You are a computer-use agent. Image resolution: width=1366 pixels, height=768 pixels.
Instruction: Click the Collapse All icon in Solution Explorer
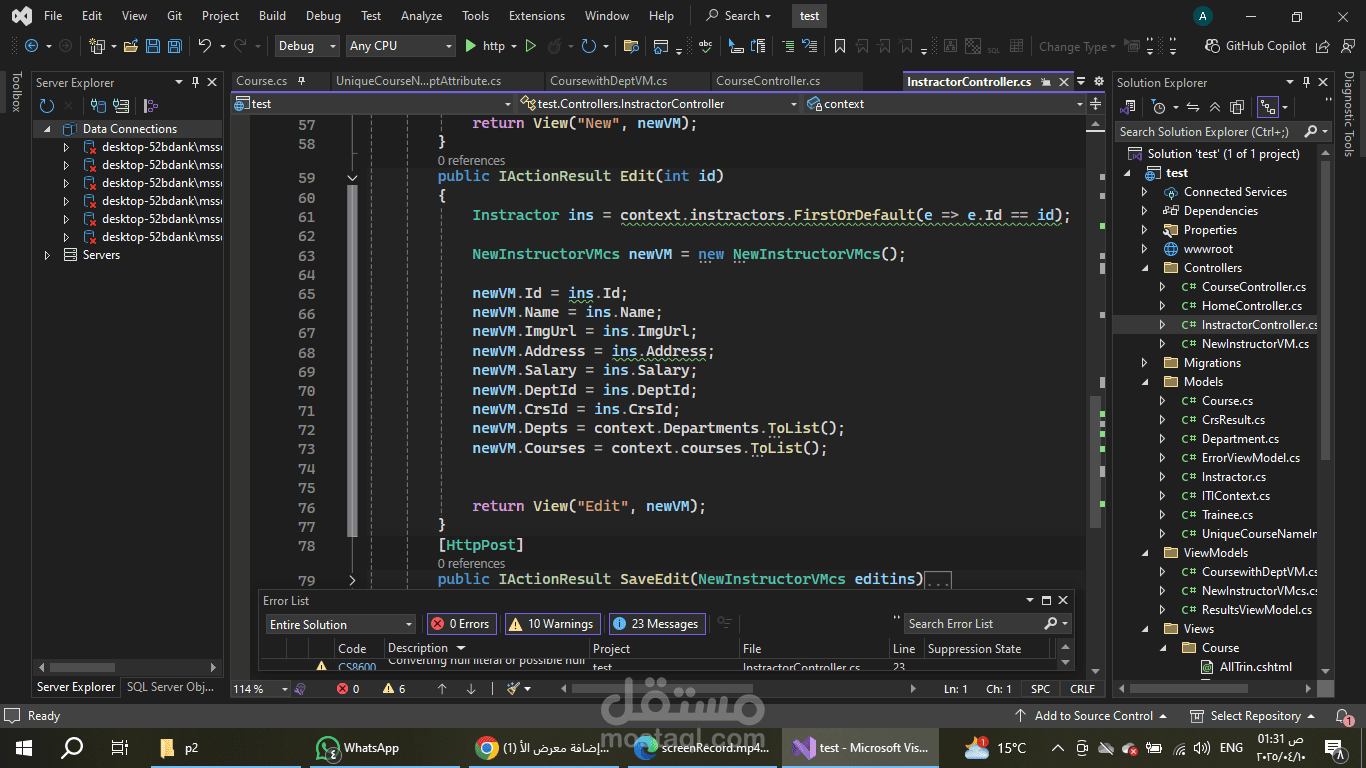[1215, 107]
